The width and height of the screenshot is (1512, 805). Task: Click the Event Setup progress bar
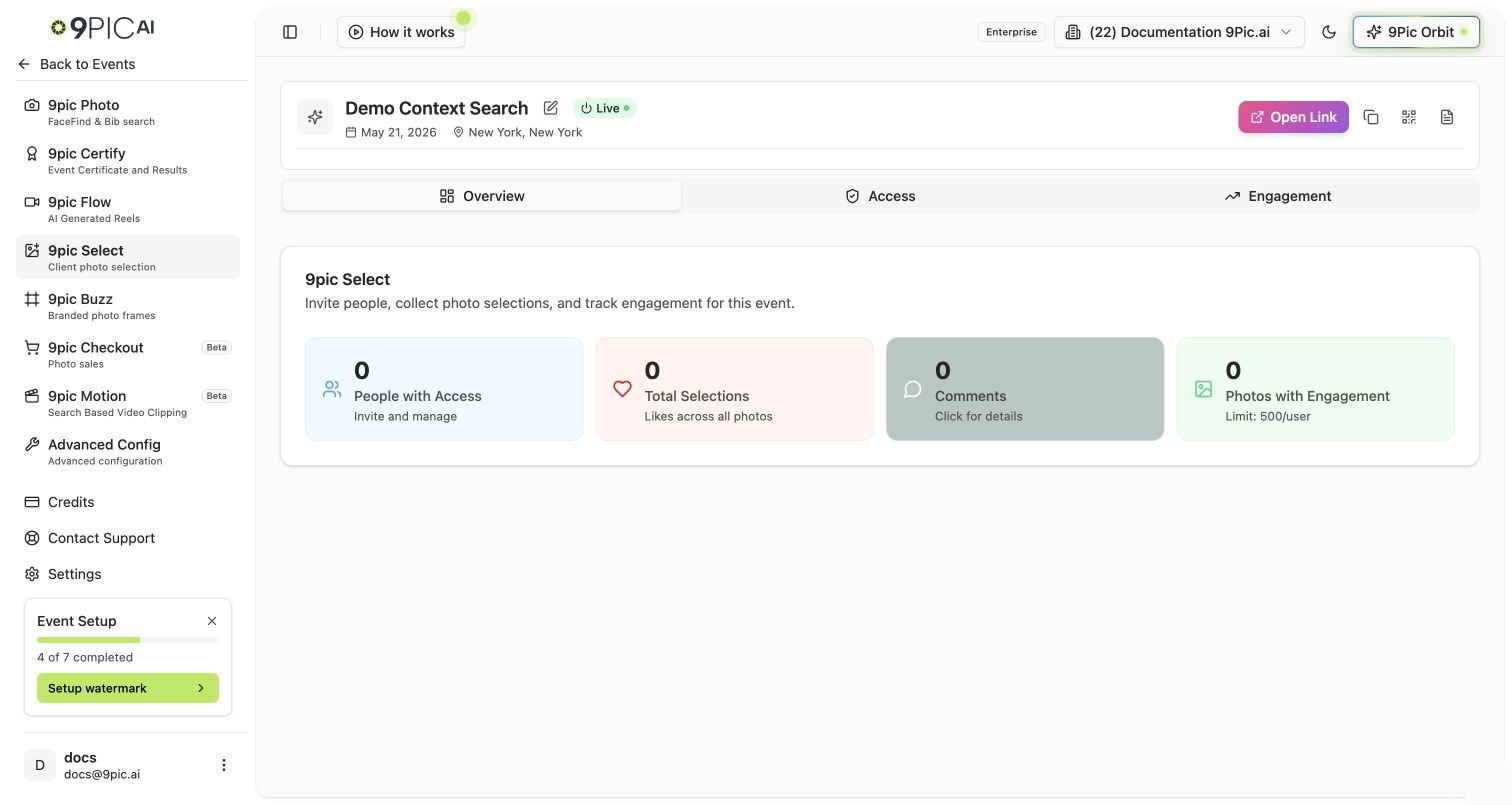128,640
